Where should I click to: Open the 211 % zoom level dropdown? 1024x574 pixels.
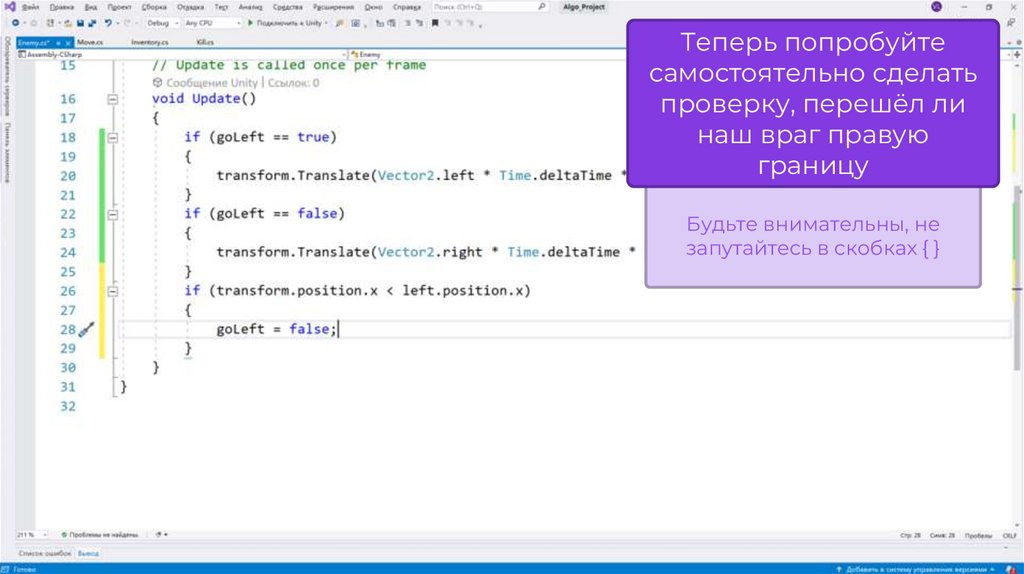(x=31, y=535)
